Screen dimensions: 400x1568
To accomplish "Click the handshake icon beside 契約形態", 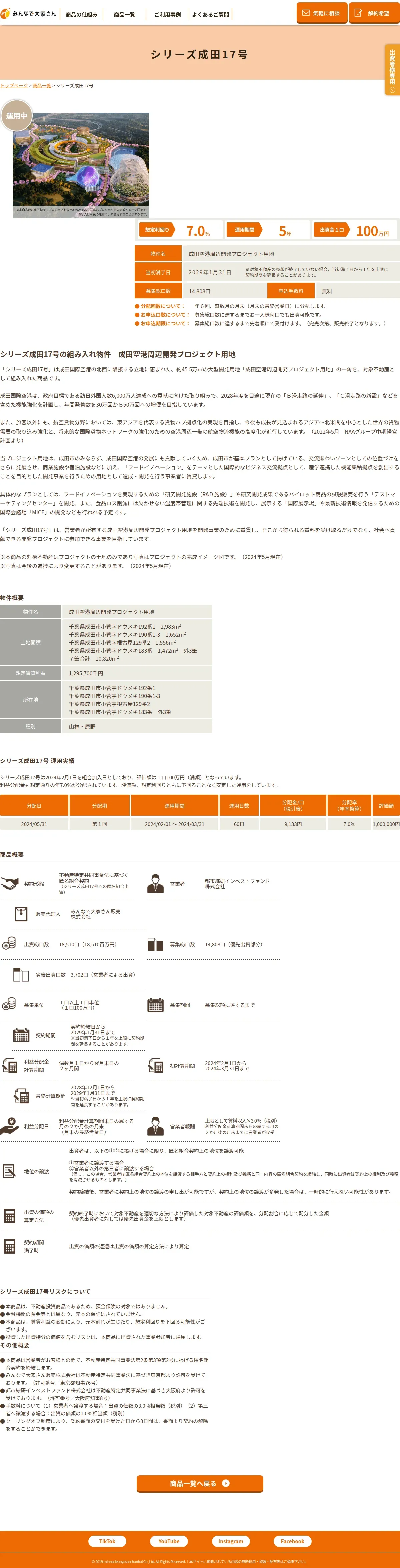I will [x=9, y=883].
